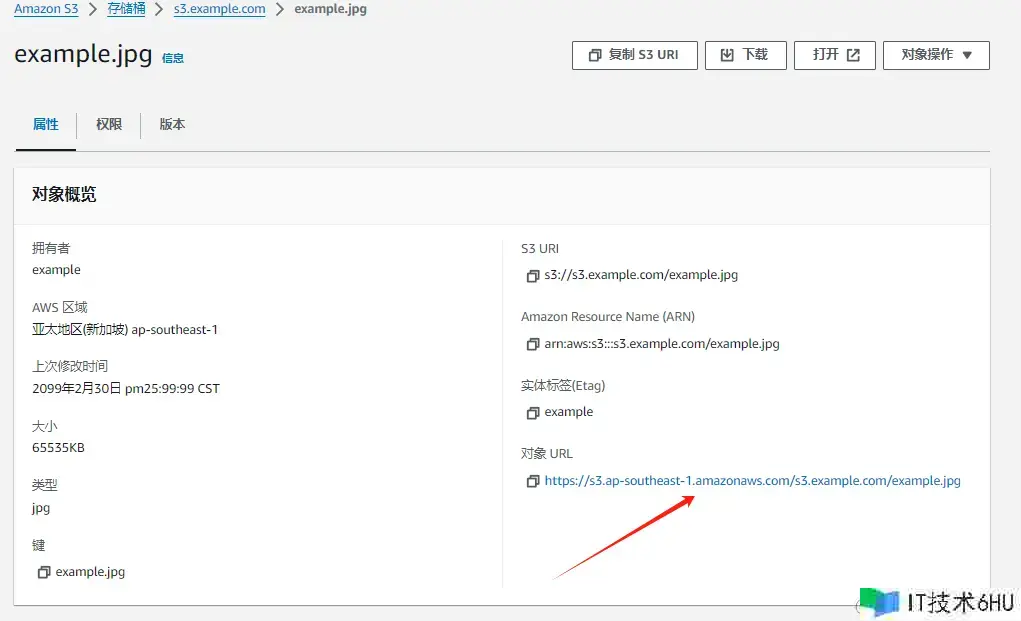Select the size value 65535KB
Screen dimensions: 1021x621
tap(58, 448)
